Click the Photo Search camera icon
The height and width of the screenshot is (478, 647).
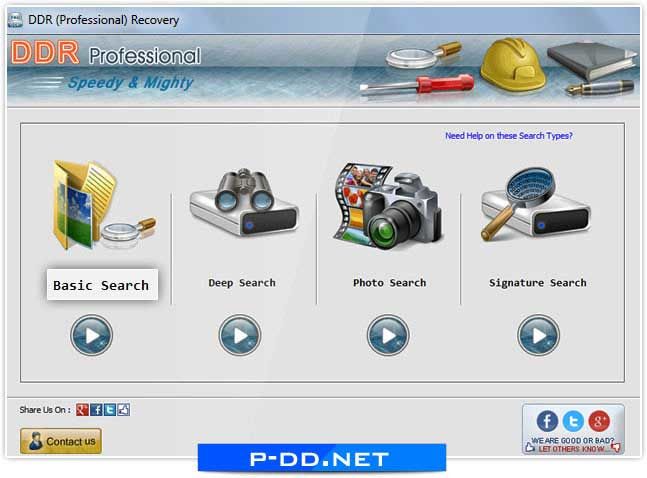point(388,206)
